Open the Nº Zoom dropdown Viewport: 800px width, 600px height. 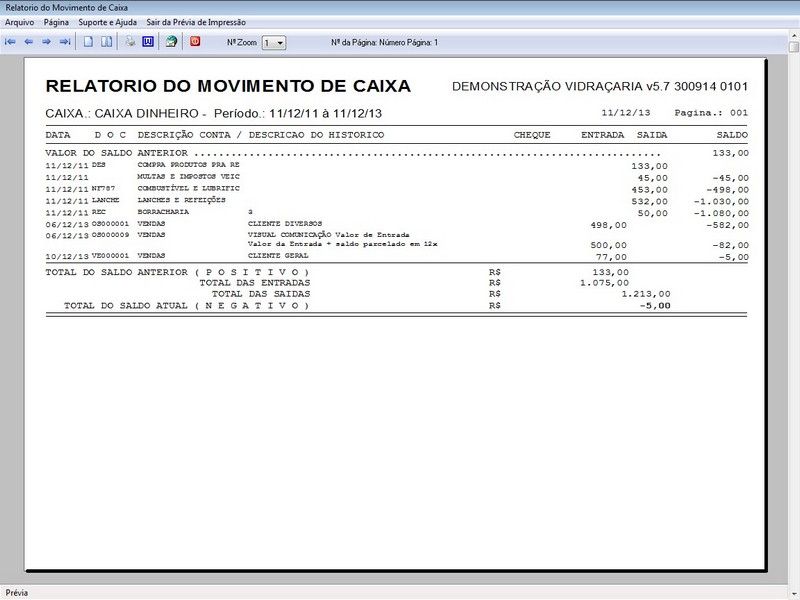tap(280, 41)
